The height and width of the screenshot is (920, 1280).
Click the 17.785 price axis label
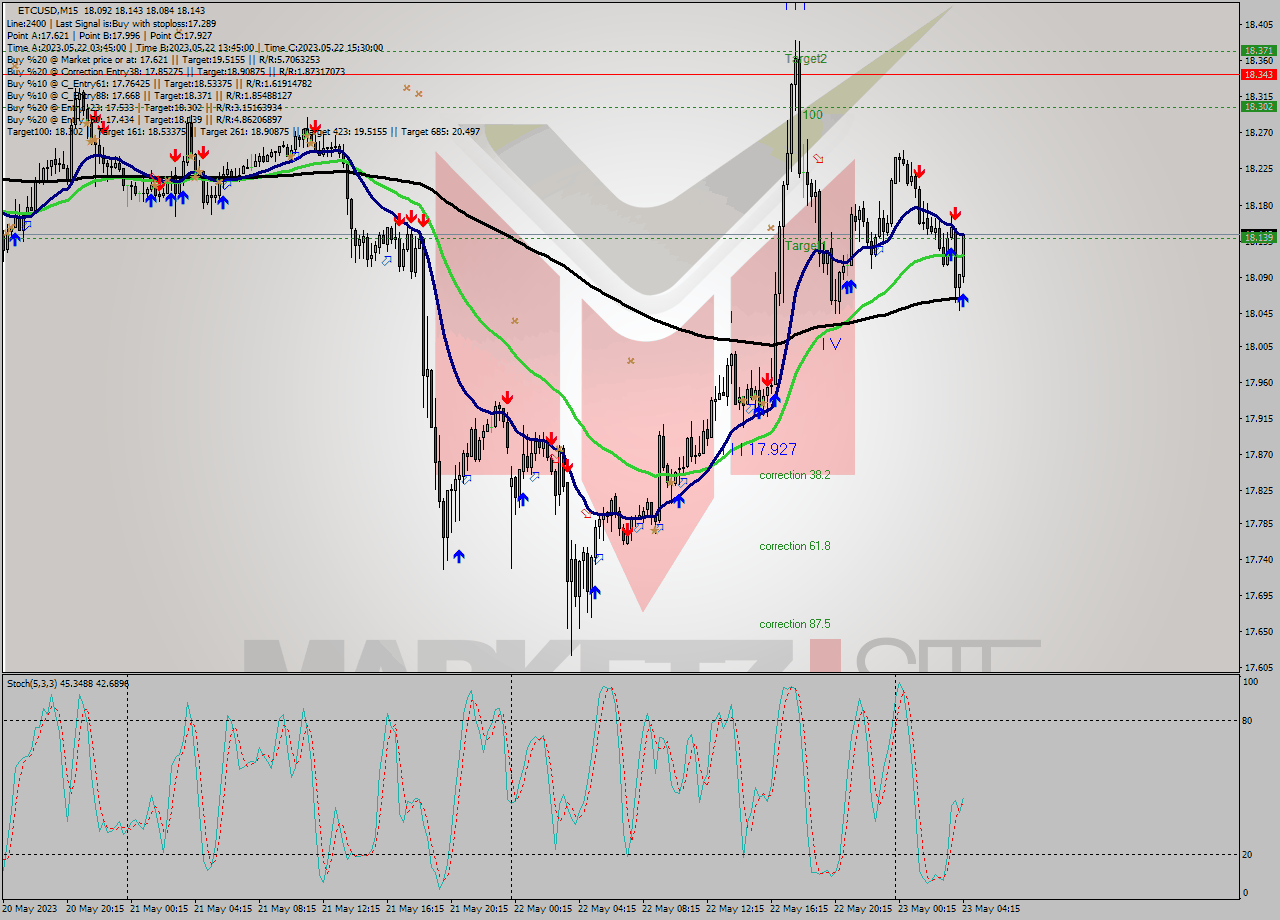(x=1257, y=523)
